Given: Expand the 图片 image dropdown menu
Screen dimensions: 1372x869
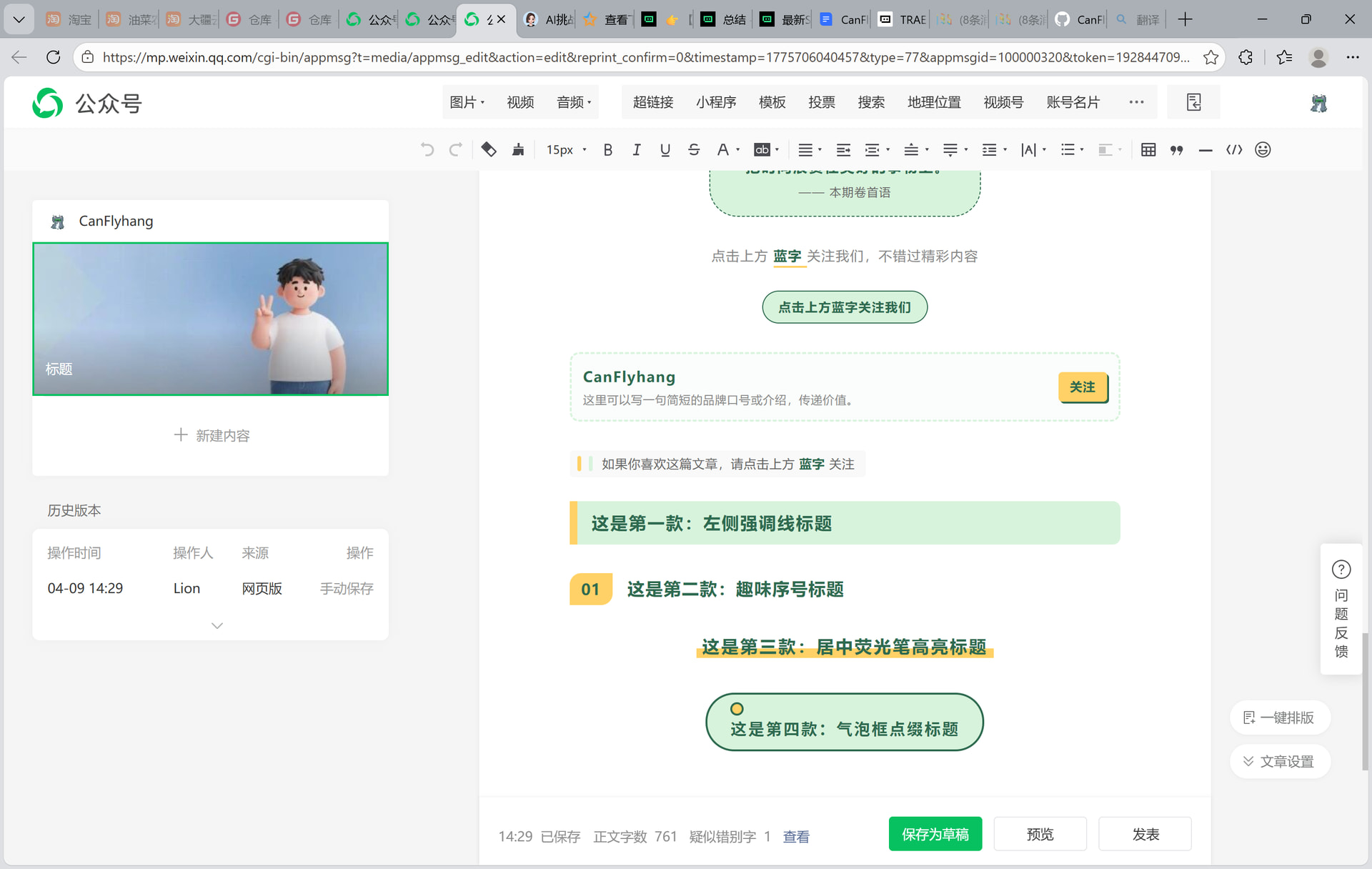Looking at the screenshot, I should tap(467, 102).
